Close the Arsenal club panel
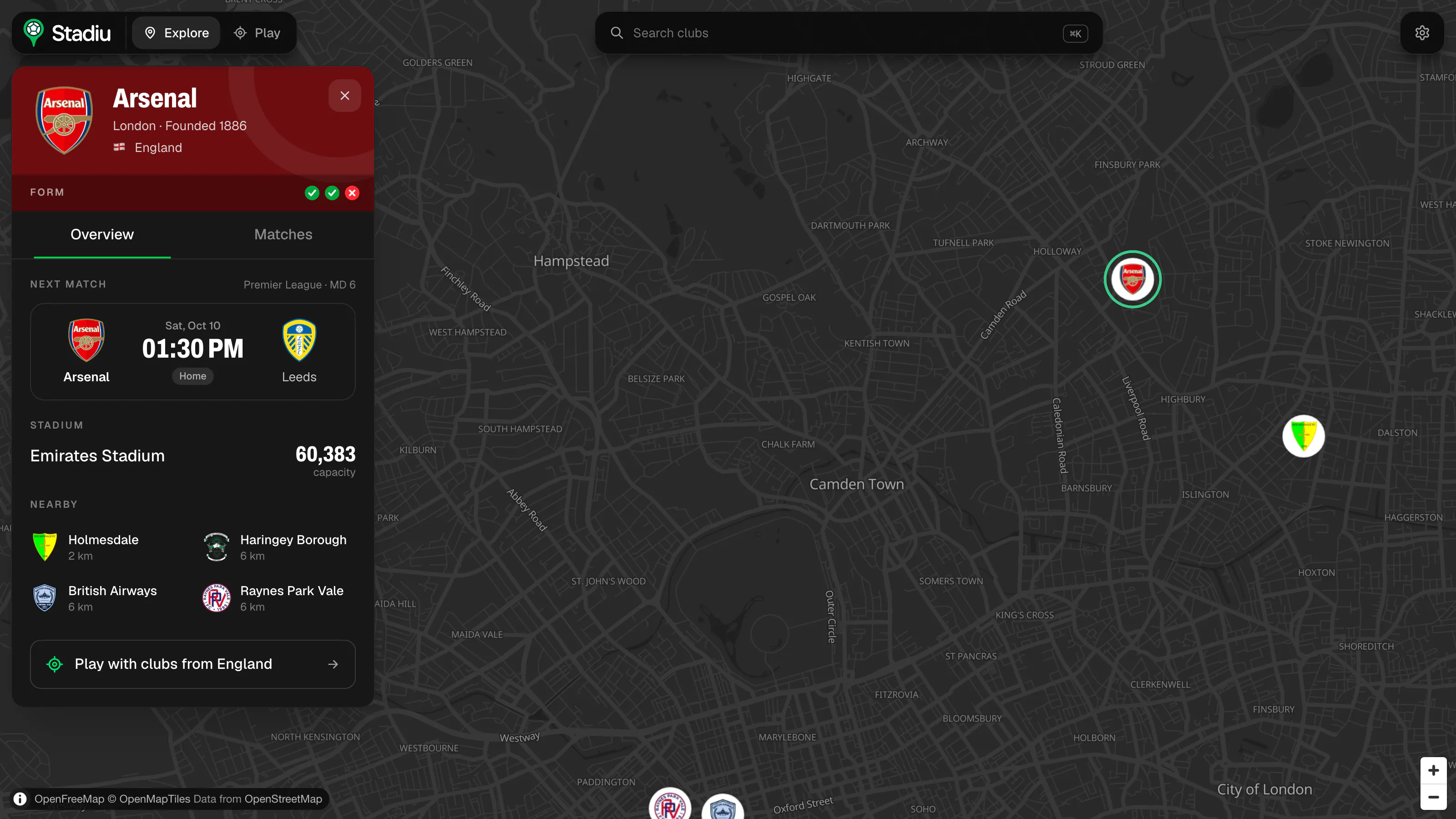 (x=345, y=96)
